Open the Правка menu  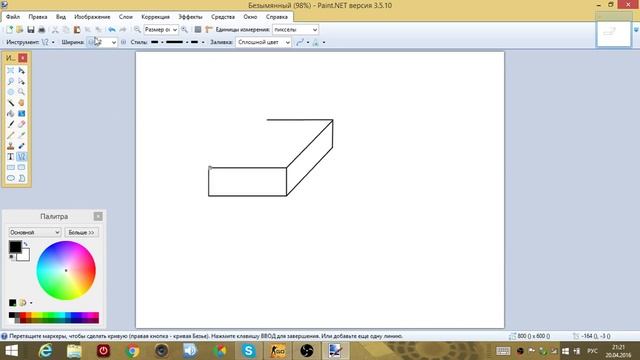(x=38, y=17)
